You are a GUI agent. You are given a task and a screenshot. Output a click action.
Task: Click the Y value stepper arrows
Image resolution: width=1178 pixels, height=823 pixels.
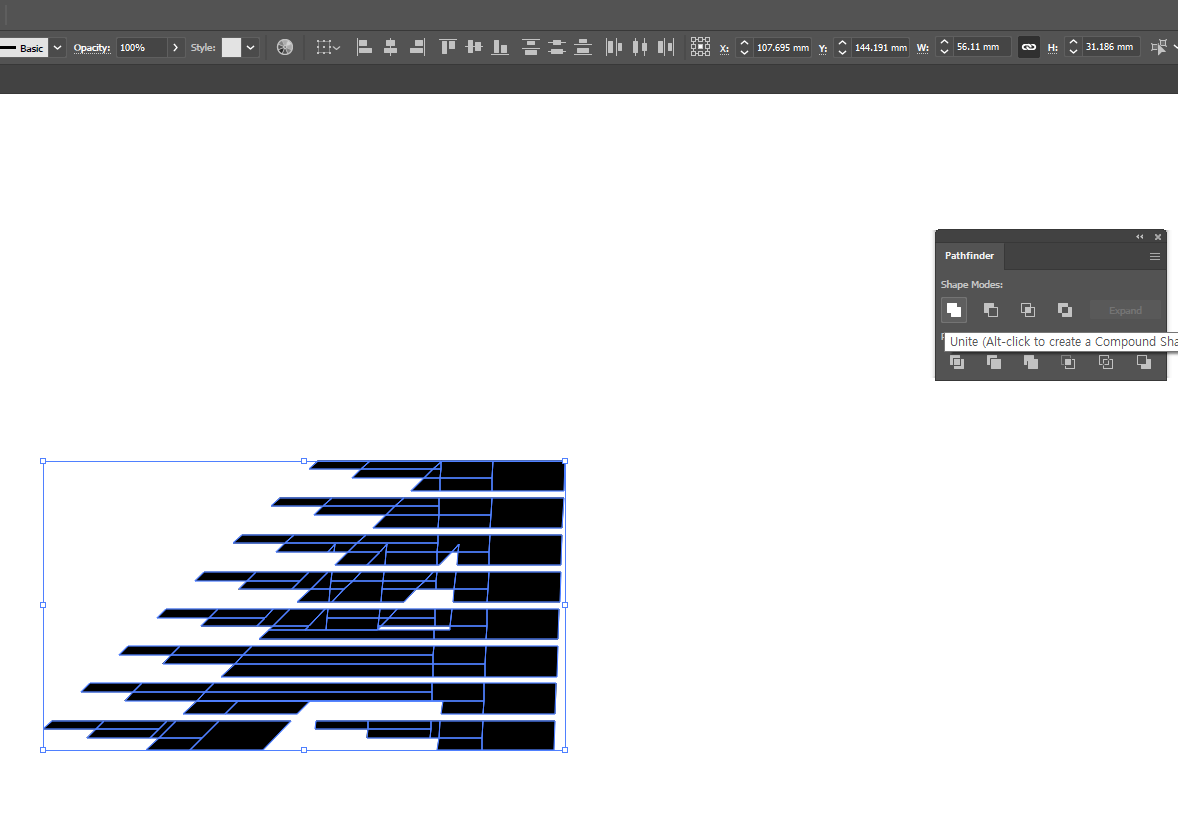842,47
